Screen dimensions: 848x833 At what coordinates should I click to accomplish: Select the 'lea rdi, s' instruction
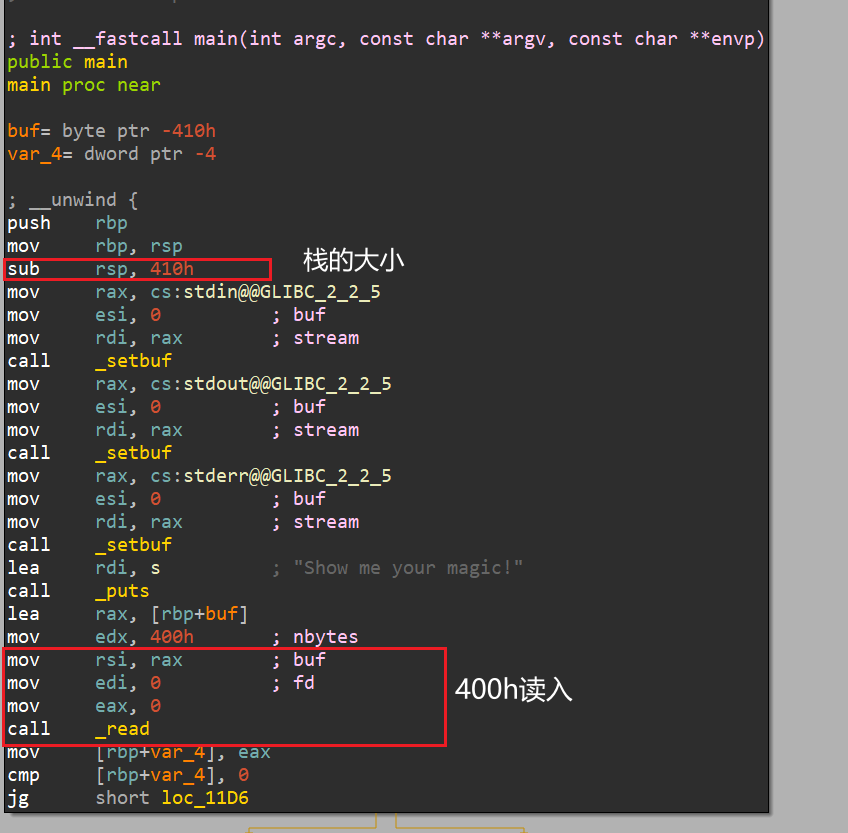pyautogui.click(x=84, y=568)
